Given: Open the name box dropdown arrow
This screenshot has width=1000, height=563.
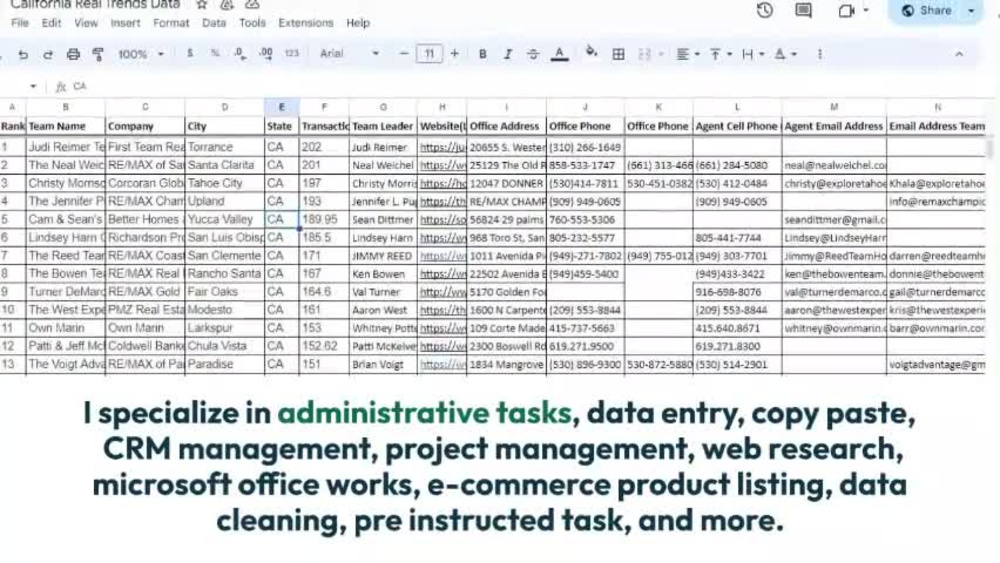Looking at the screenshot, I should click(x=33, y=86).
